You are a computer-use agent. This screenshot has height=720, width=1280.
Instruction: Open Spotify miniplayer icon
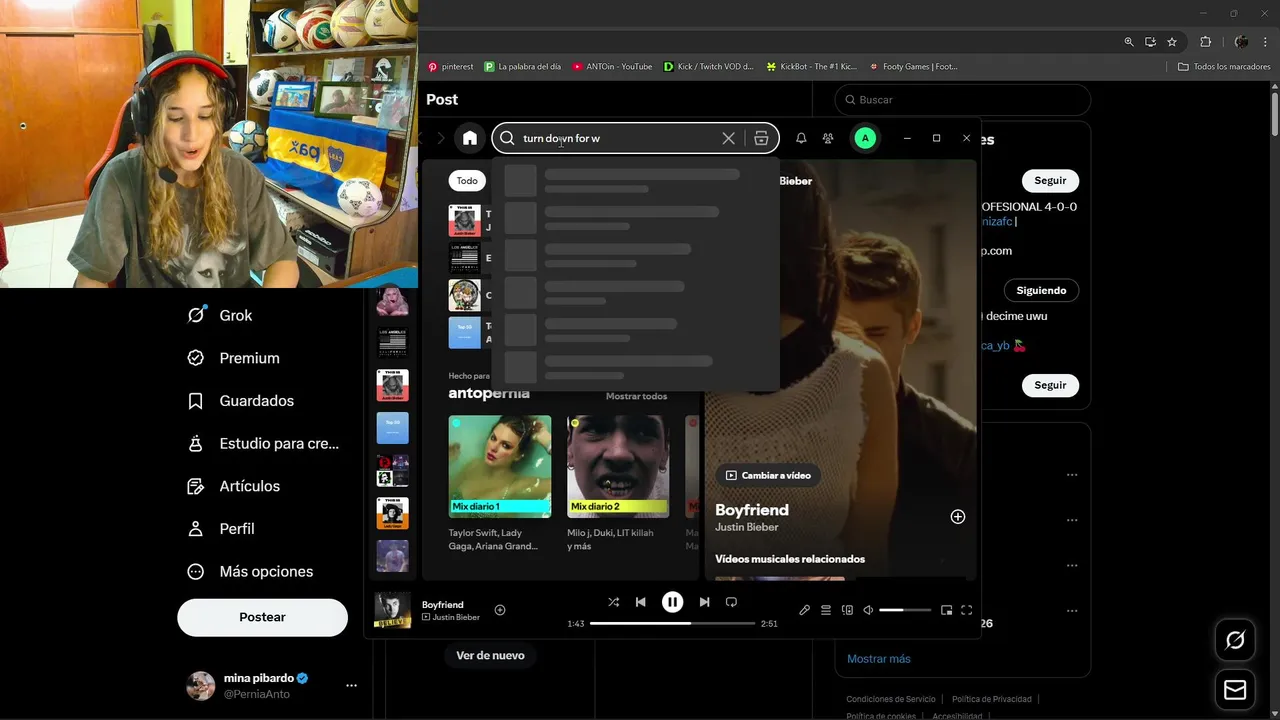pos(946,610)
